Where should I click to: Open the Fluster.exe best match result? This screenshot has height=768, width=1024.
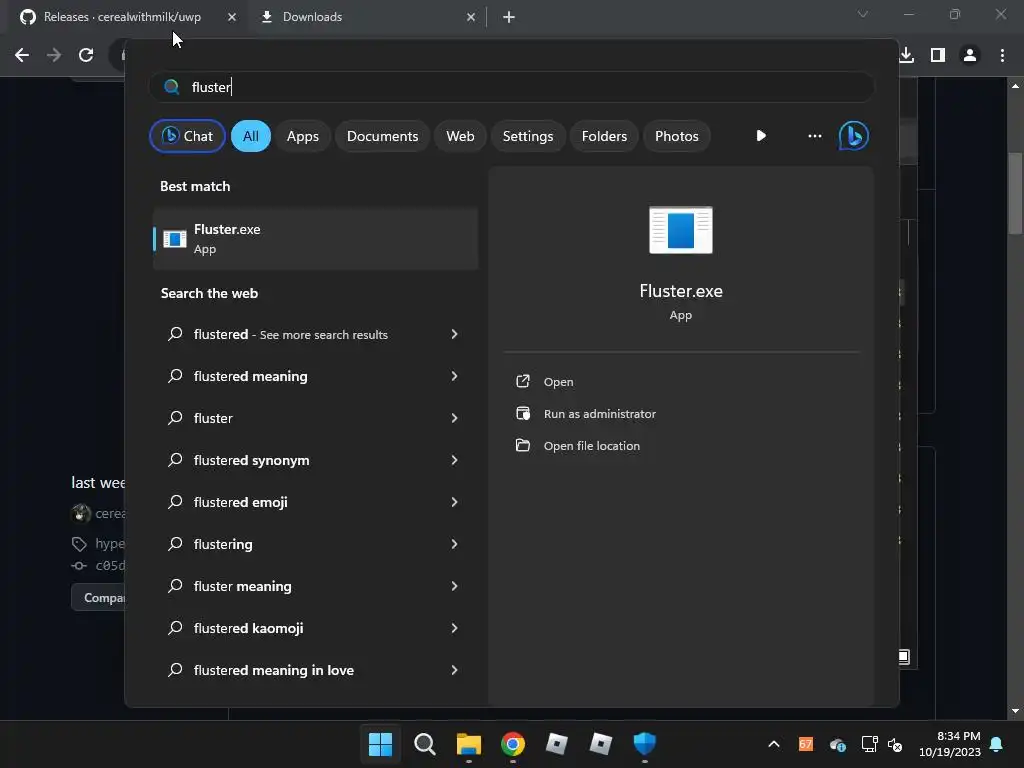[315, 238]
